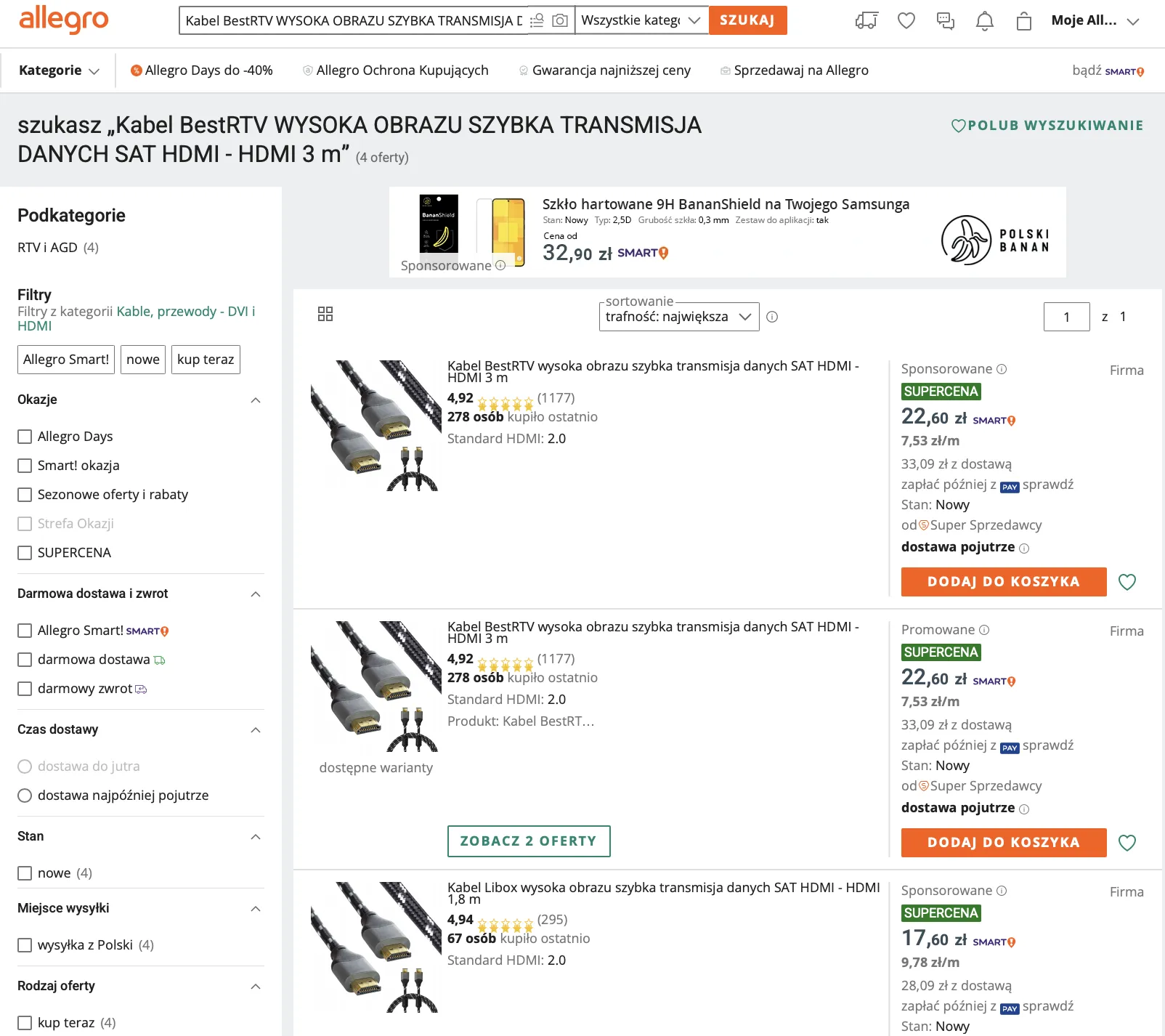The width and height of the screenshot is (1165, 1036).
Task: Scan a barcode using the barcode icon
Action: pyautogui.click(x=536, y=20)
